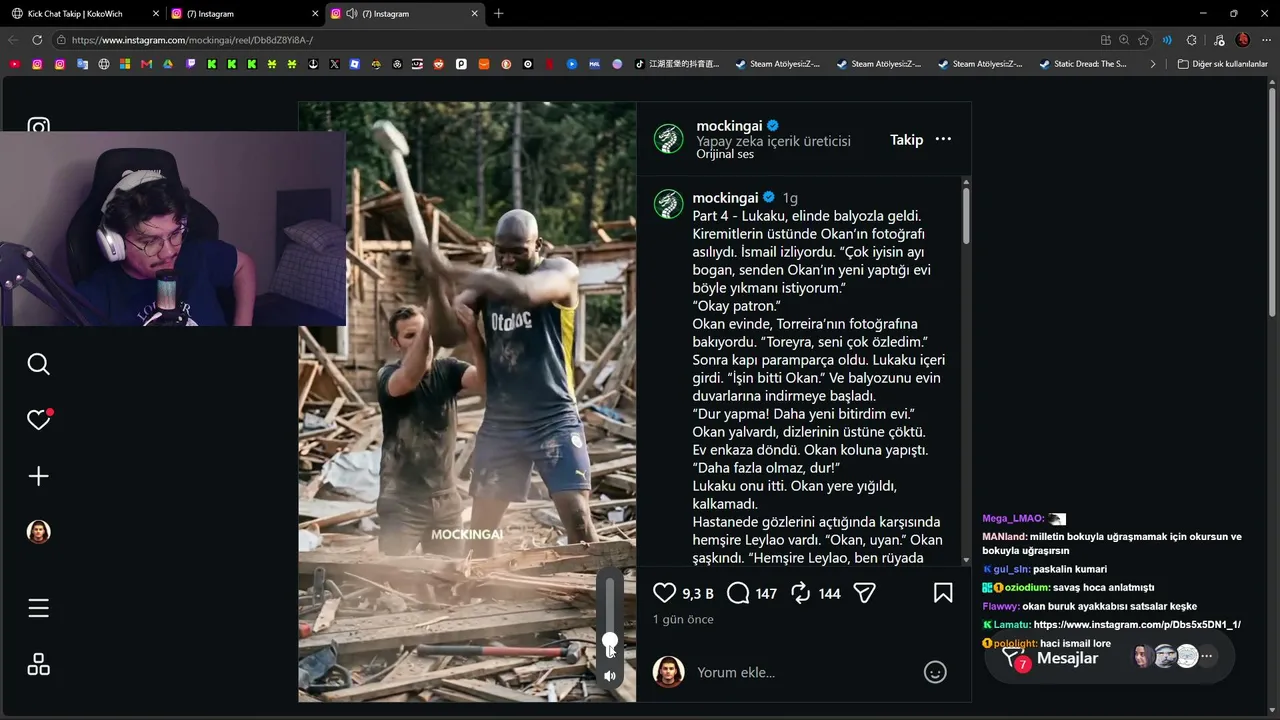Screen dimensions: 1280x720
Task: Open Instagram search from the sidebar
Action: click(x=38, y=364)
